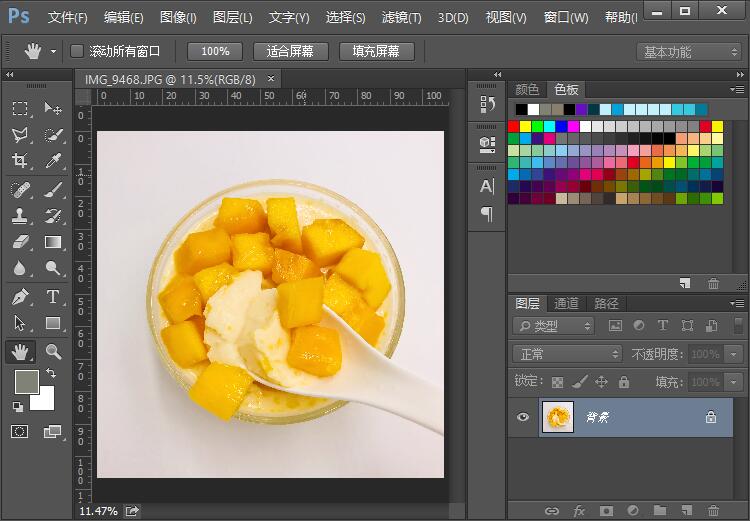Select the Eyedropper tool

click(x=53, y=161)
